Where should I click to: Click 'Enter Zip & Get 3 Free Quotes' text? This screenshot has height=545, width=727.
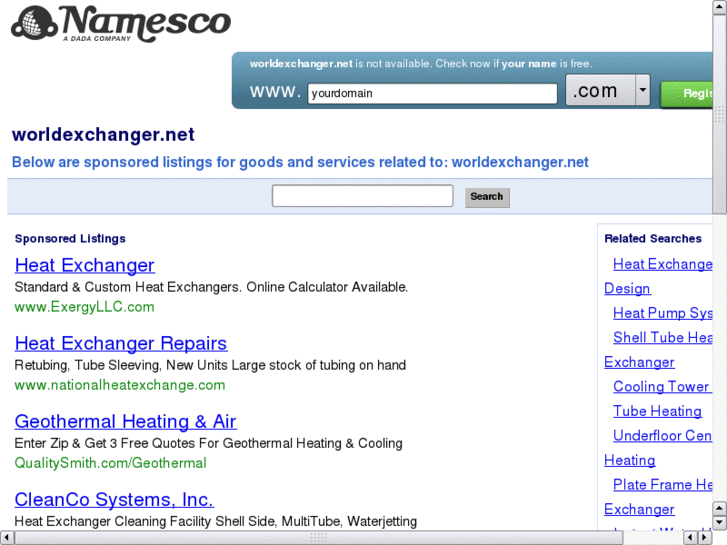pos(208,443)
